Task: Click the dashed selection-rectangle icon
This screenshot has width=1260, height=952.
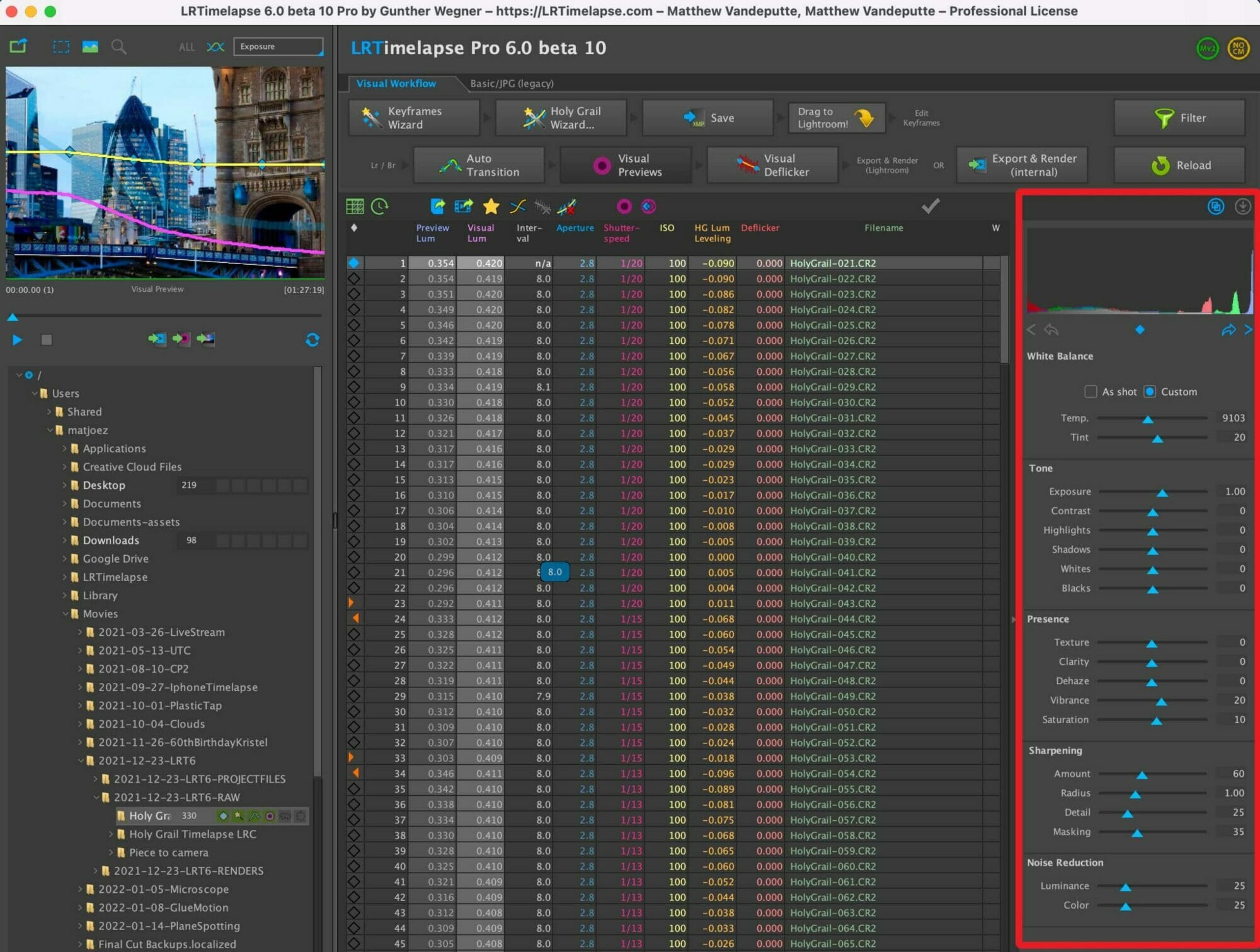Action: [x=61, y=47]
